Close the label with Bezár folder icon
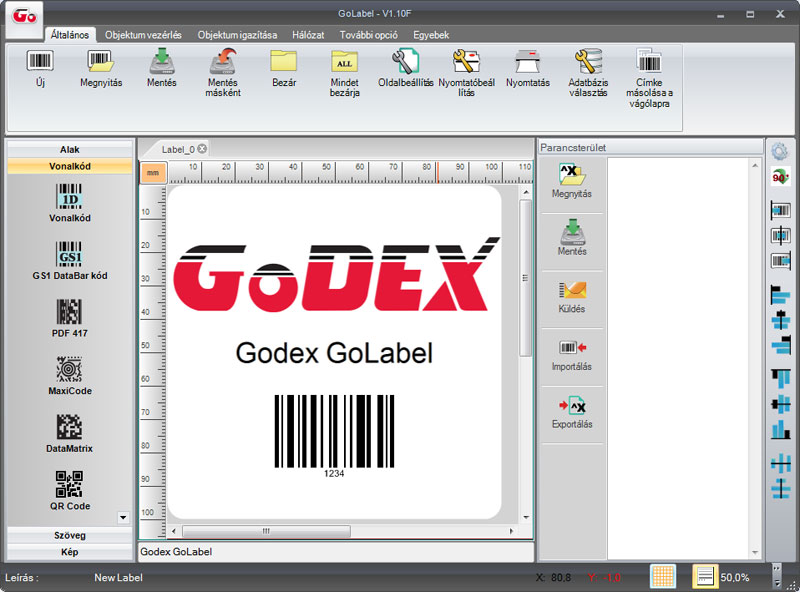Screen dimensions: 800x592 [x=284, y=61]
